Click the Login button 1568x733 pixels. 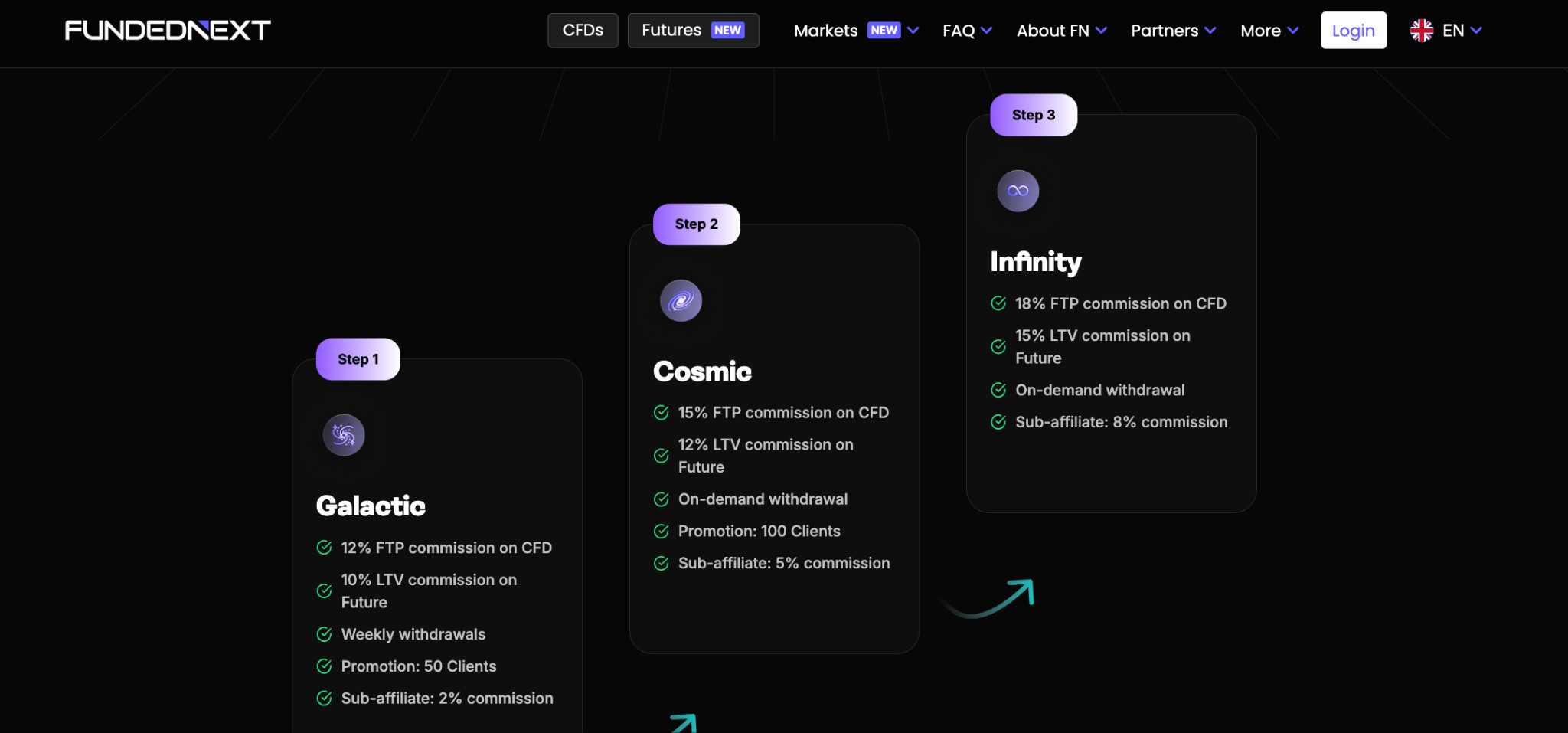[1353, 31]
